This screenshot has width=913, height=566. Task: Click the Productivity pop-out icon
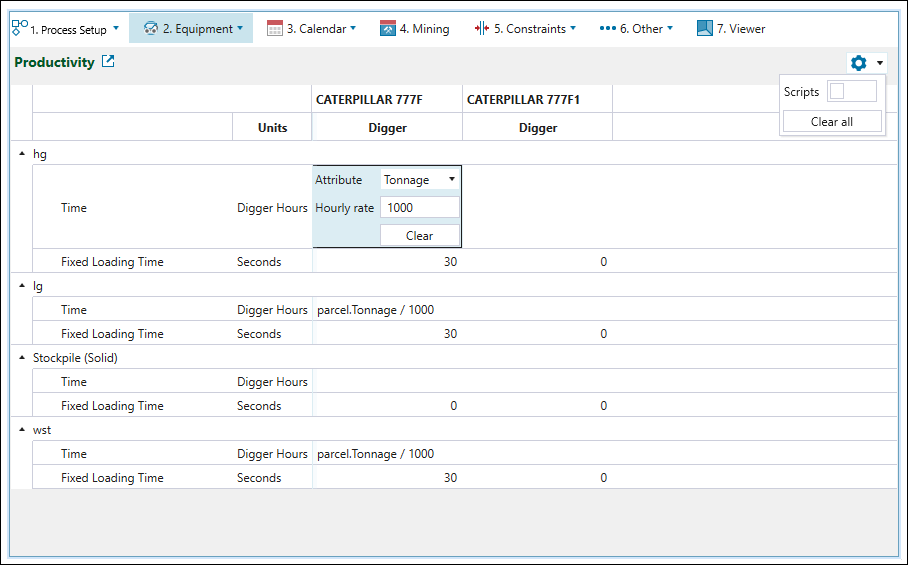(108, 62)
